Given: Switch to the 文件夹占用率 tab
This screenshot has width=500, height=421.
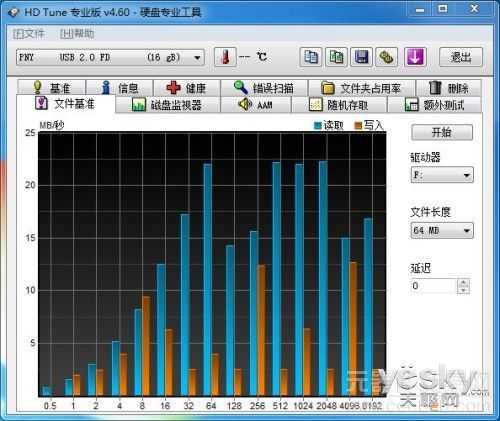Looking at the screenshot, I should [362, 88].
